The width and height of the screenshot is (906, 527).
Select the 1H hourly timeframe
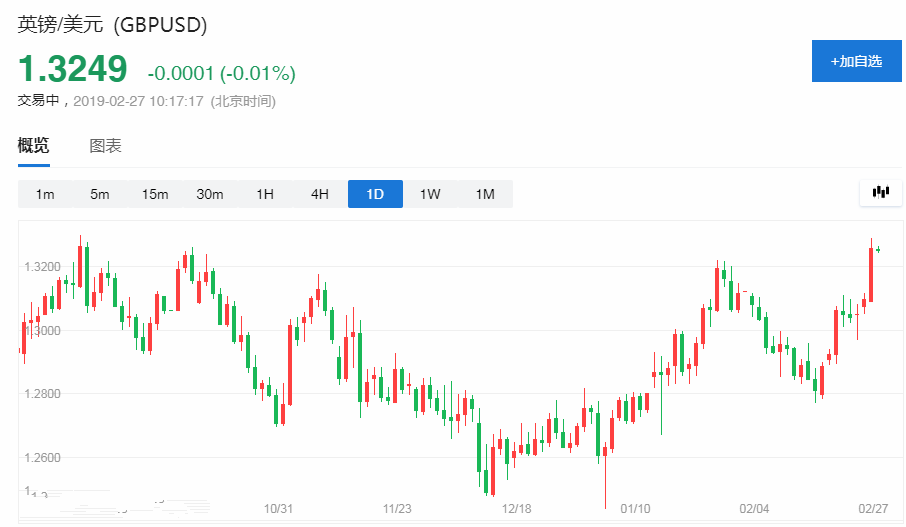[x=265, y=194]
